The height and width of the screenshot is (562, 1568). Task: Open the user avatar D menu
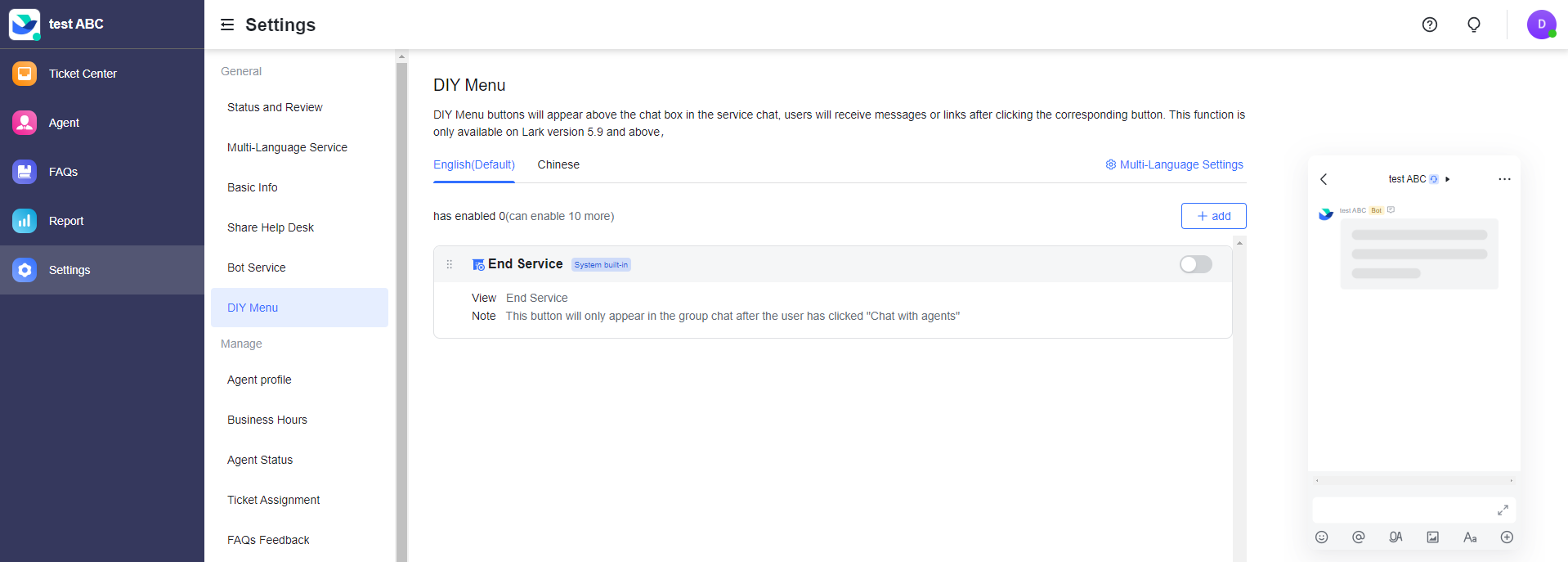pos(1542,25)
